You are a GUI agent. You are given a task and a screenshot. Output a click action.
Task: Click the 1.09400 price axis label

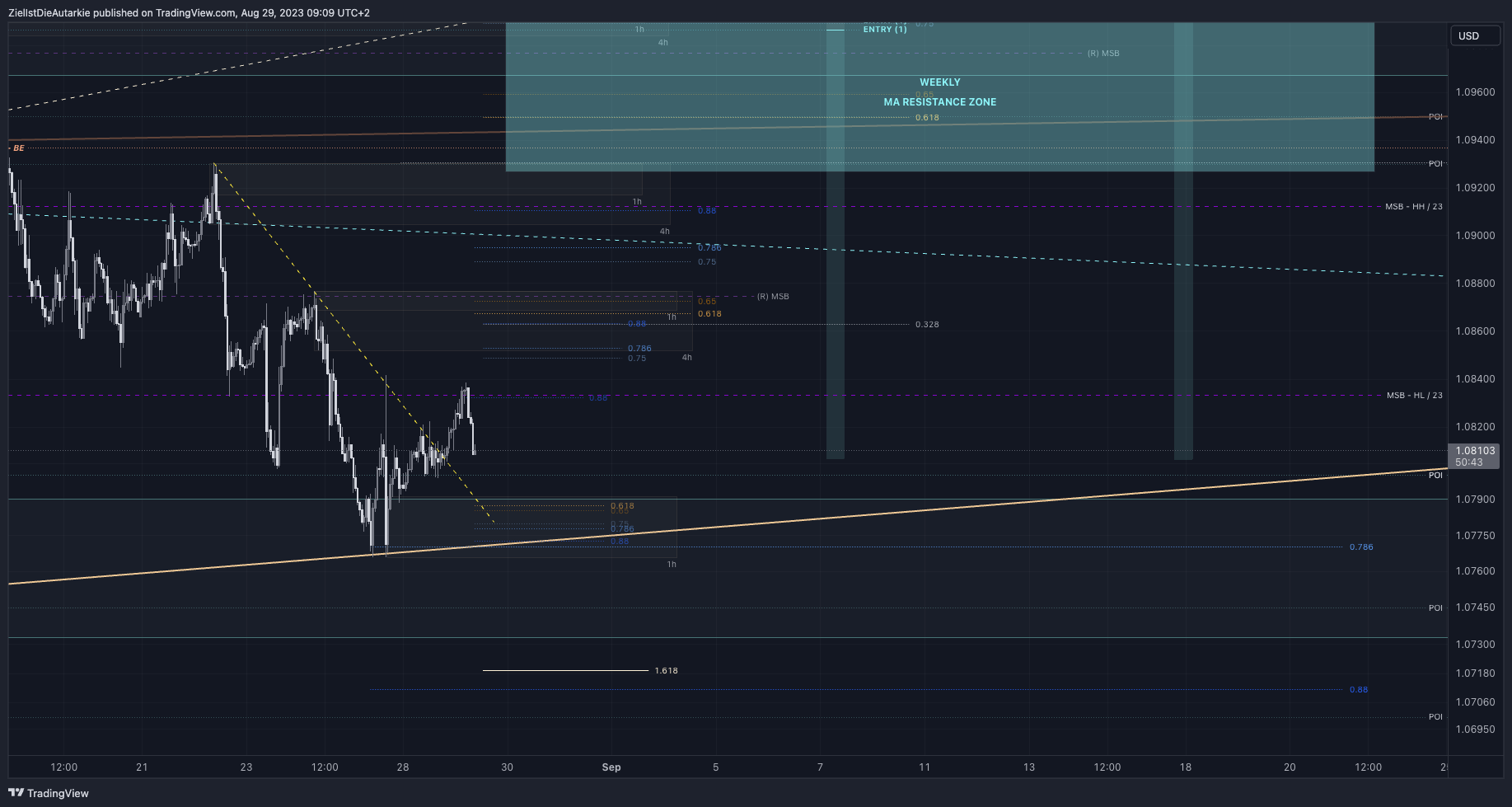[x=1475, y=140]
